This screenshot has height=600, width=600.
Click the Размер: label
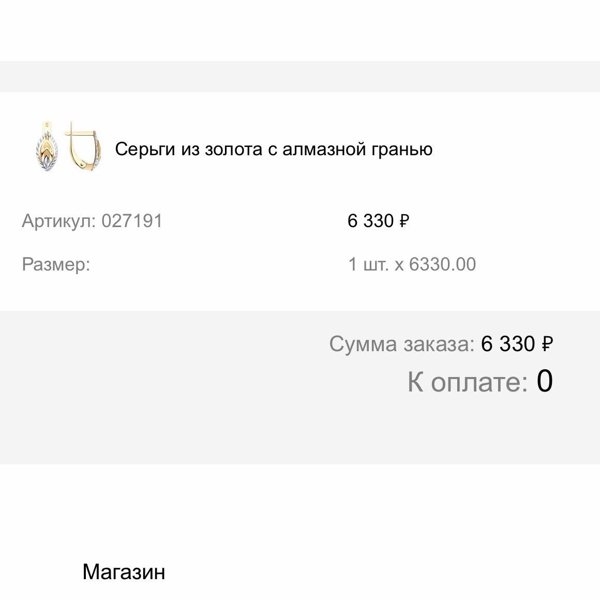point(56,264)
